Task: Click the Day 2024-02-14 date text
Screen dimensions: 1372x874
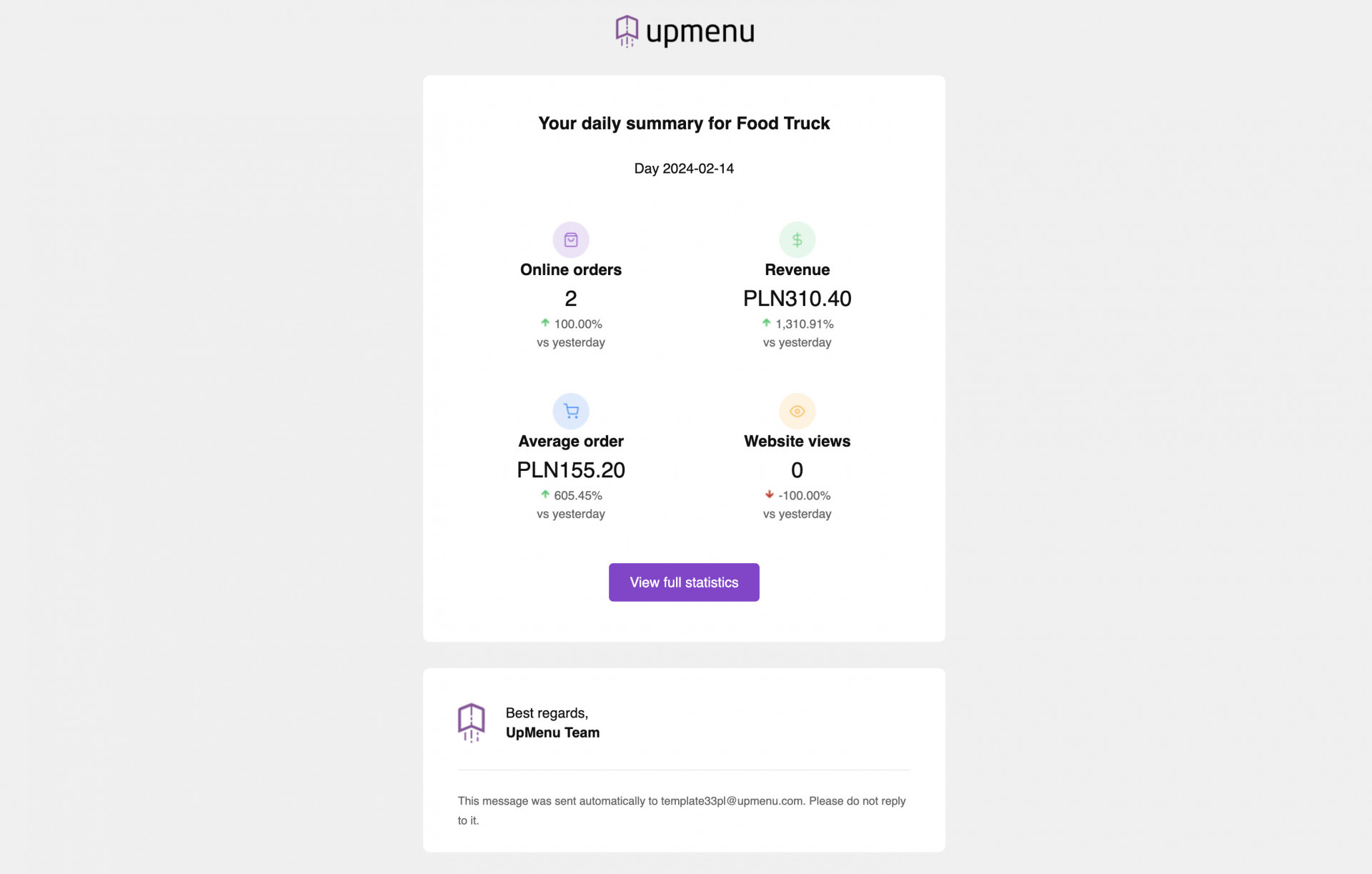Action: point(684,169)
